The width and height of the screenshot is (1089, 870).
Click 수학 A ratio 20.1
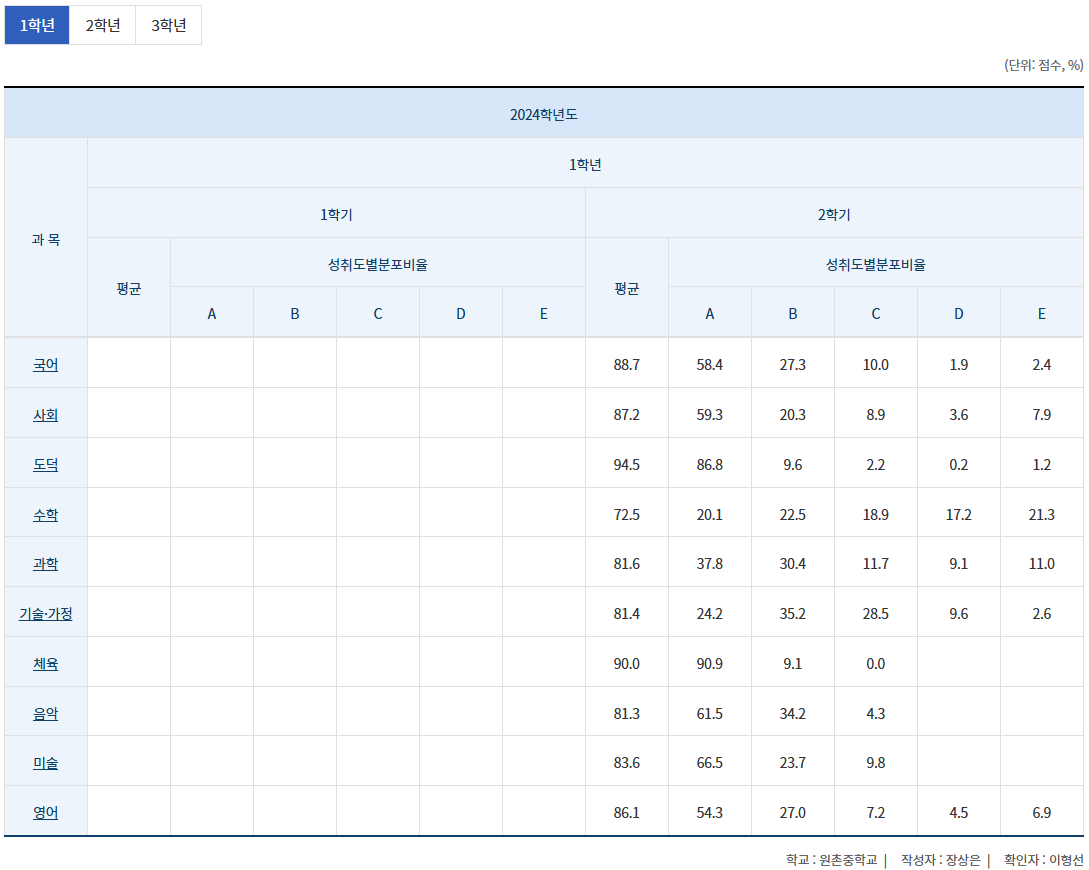(710, 515)
